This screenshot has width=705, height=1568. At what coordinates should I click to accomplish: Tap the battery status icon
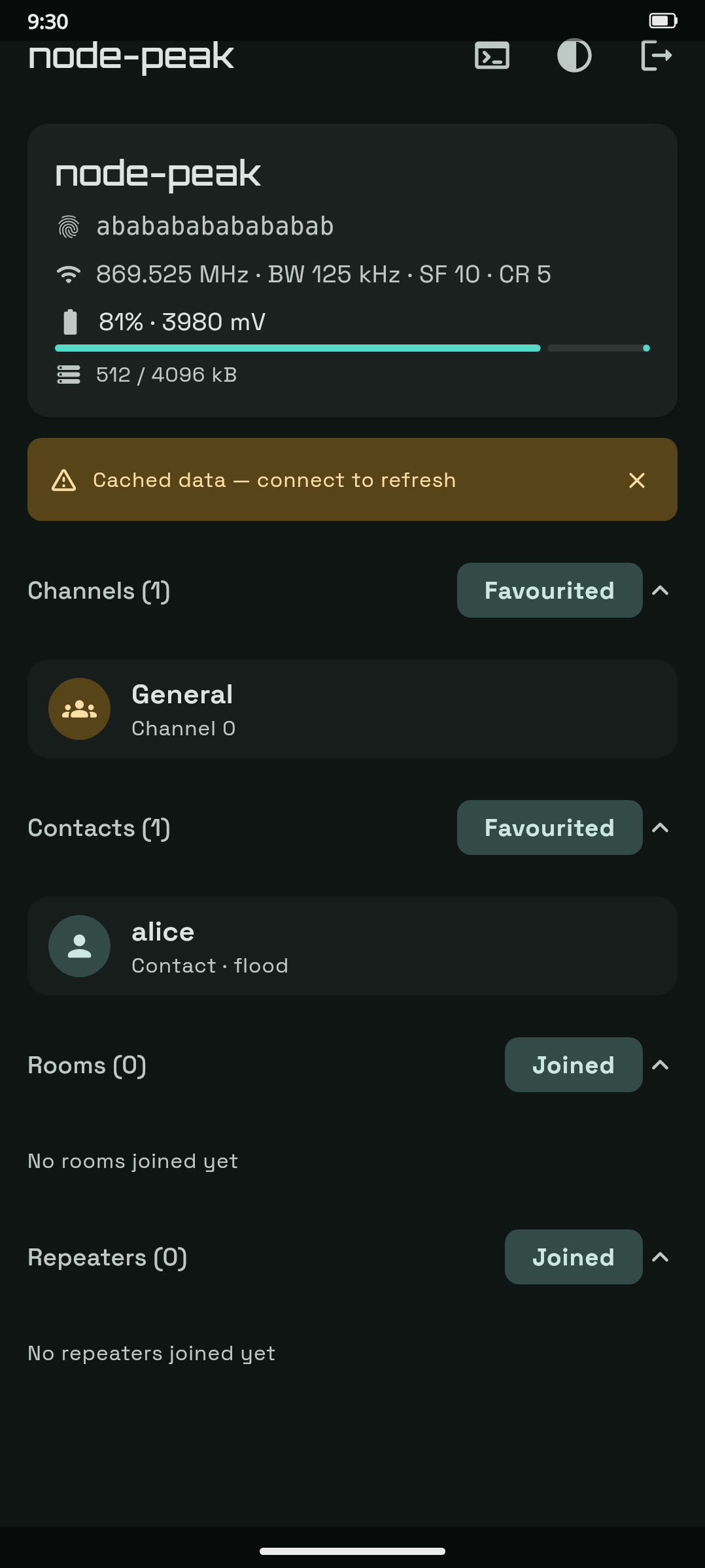click(69, 322)
